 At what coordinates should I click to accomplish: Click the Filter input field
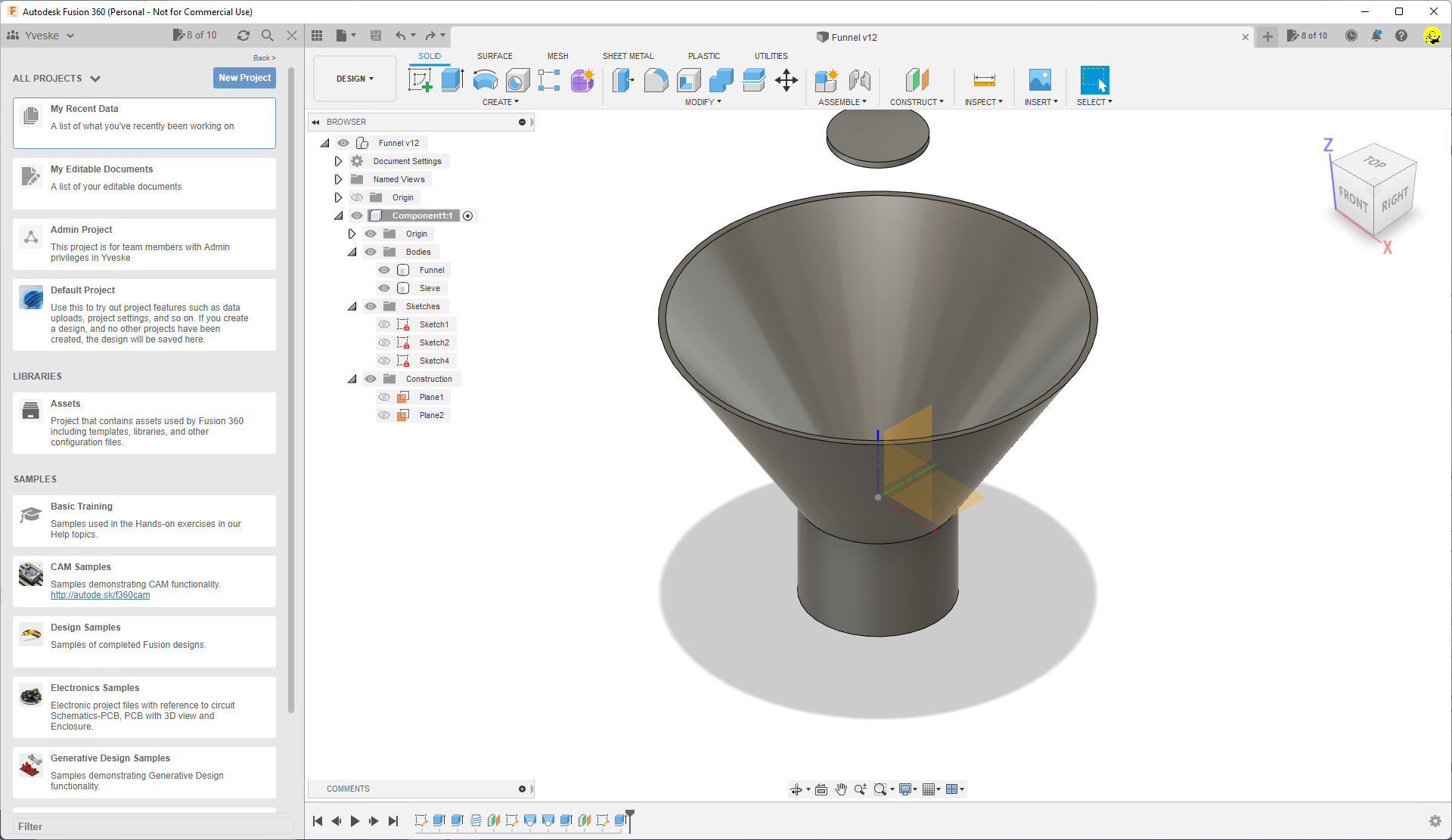154,826
